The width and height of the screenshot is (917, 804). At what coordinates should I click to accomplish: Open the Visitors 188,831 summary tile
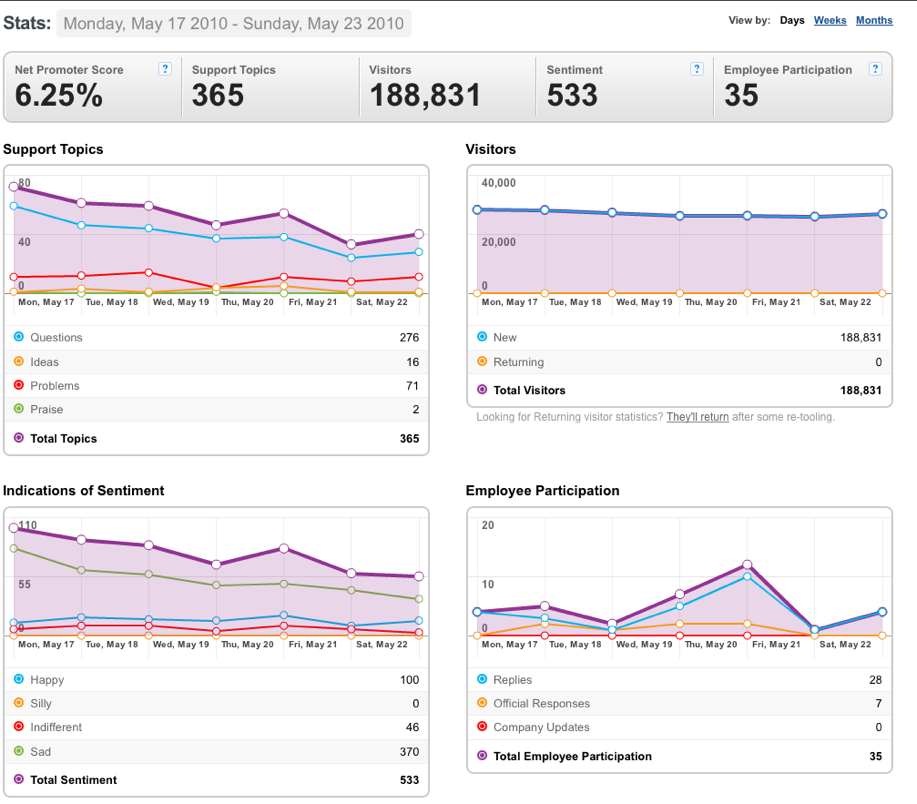click(x=448, y=87)
